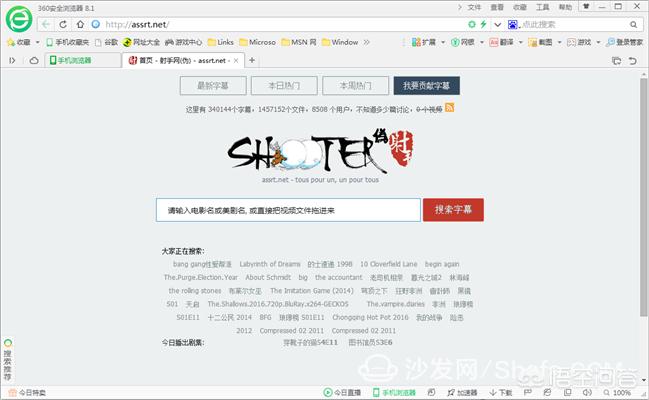The width and height of the screenshot is (649, 400).
Task: Expand the 截图 dropdown arrow
Action: (x=559, y=42)
